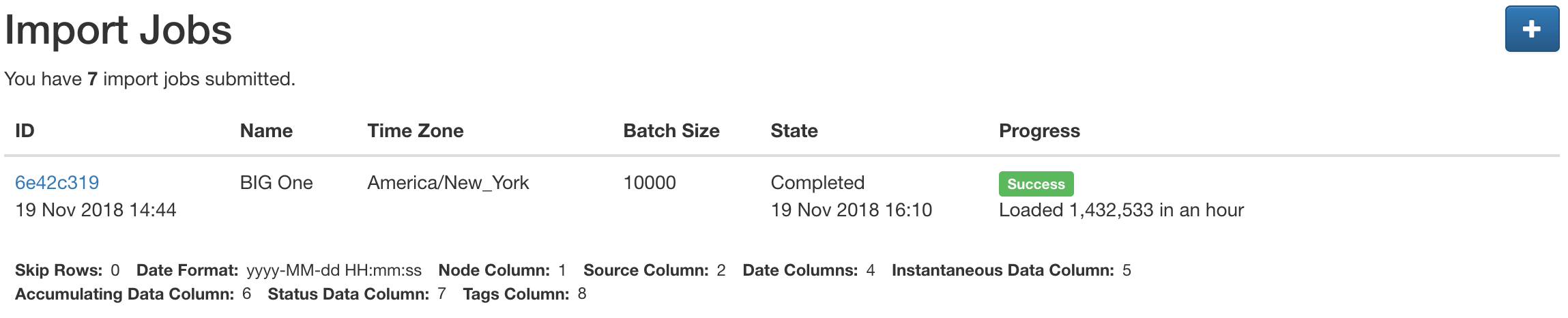Click the Status Data Column label
The height and width of the screenshot is (318, 1568).
click(349, 294)
